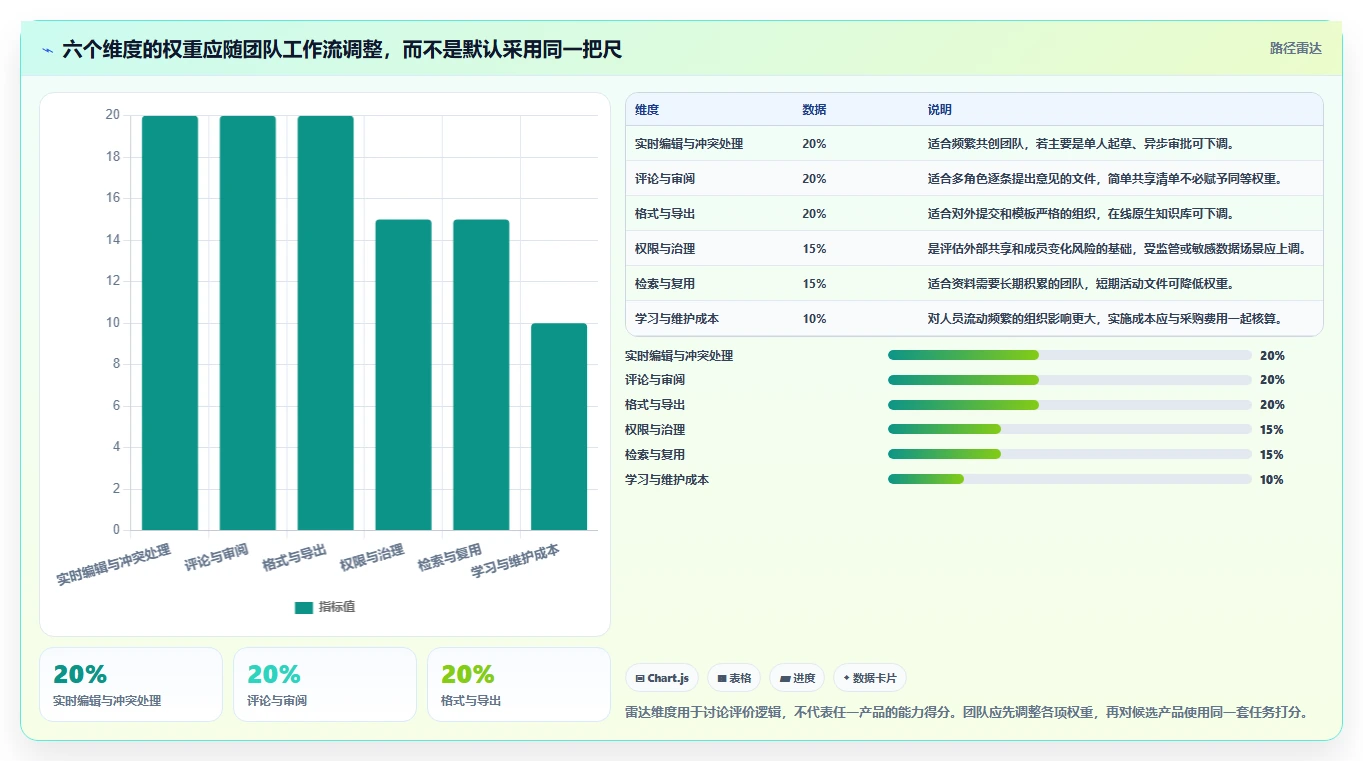The height and width of the screenshot is (761, 1363).
Task: Click the 说明 column header
Action: [x=940, y=110]
